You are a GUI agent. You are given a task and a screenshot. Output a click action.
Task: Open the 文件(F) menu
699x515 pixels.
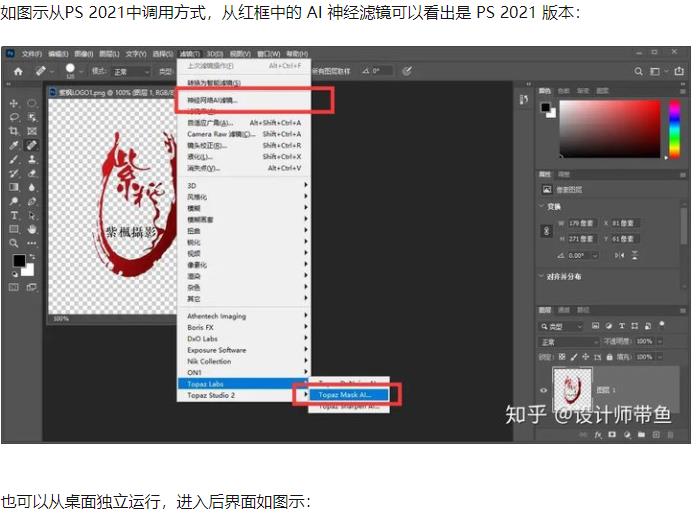pyautogui.click(x=32, y=54)
